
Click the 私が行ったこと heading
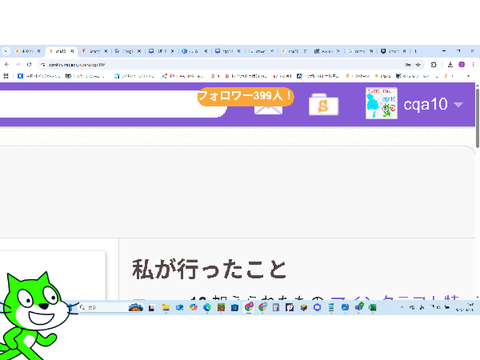(209, 269)
